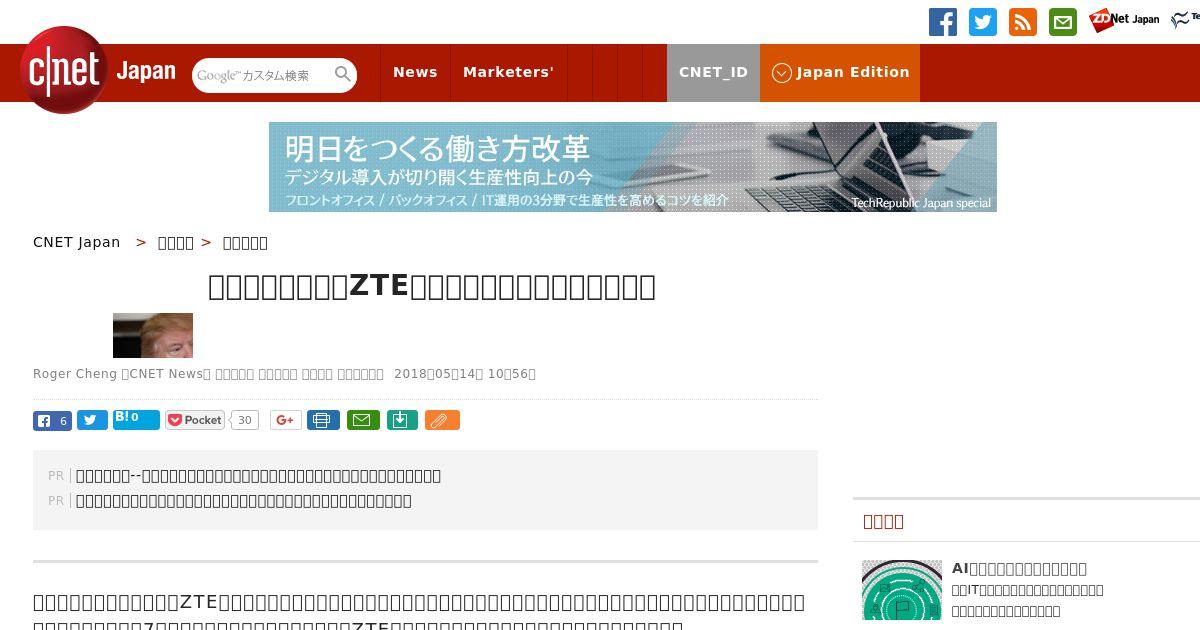Open the Facebook icon in top bar

pos(943,22)
